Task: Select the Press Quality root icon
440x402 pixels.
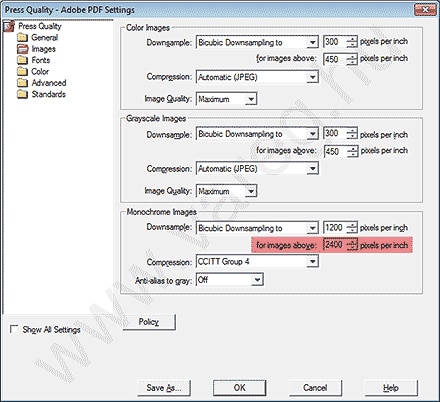Action: tap(9, 26)
